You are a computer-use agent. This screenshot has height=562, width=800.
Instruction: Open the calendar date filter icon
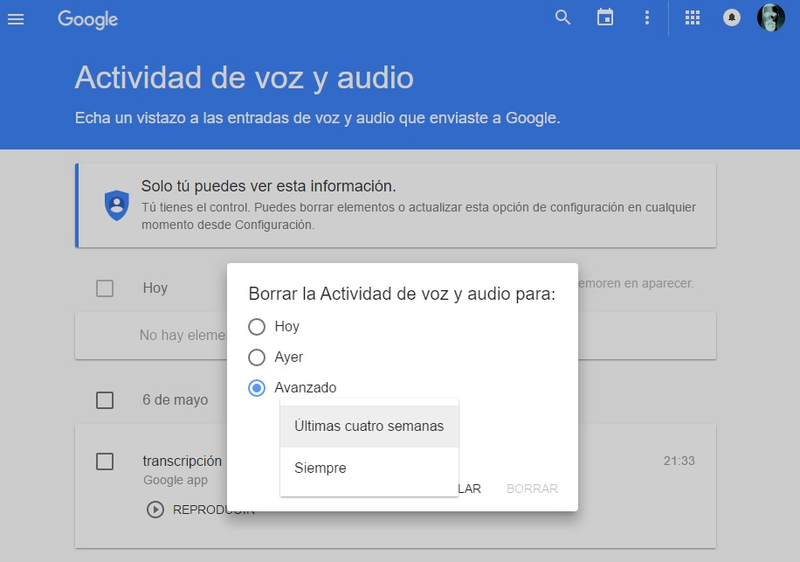[605, 17]
